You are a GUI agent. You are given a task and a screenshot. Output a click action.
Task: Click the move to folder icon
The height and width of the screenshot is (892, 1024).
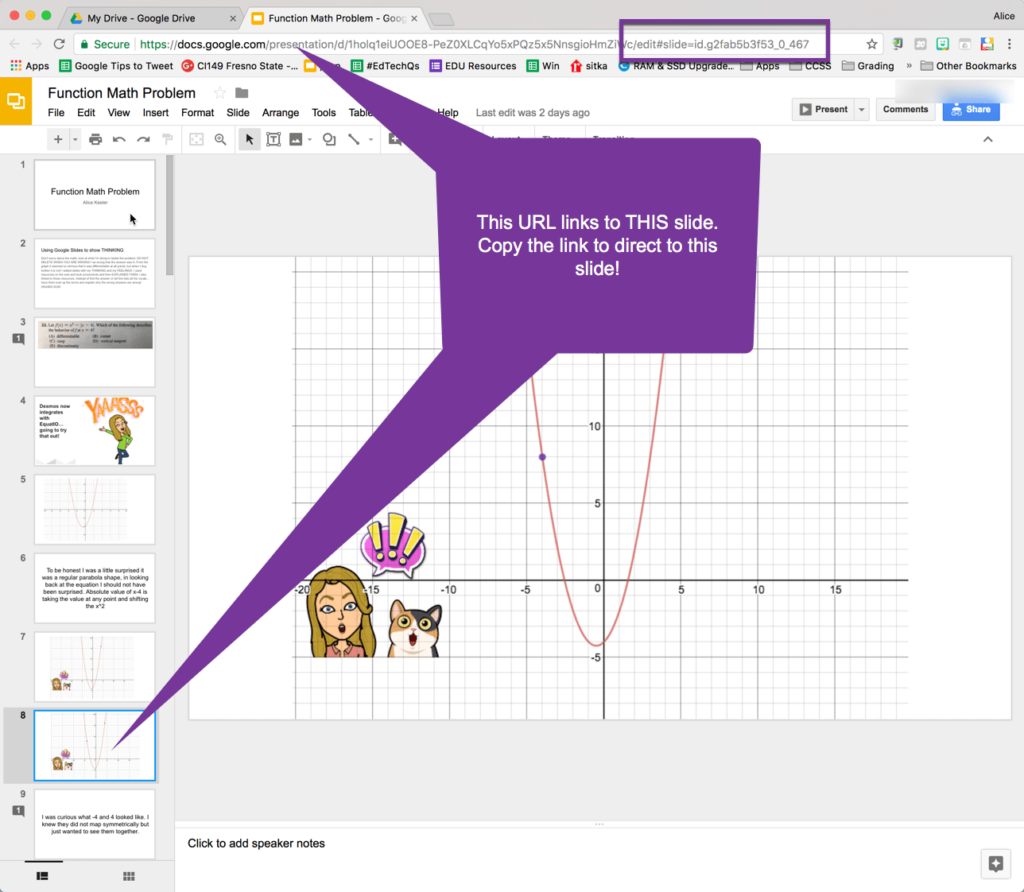(242, 93)
